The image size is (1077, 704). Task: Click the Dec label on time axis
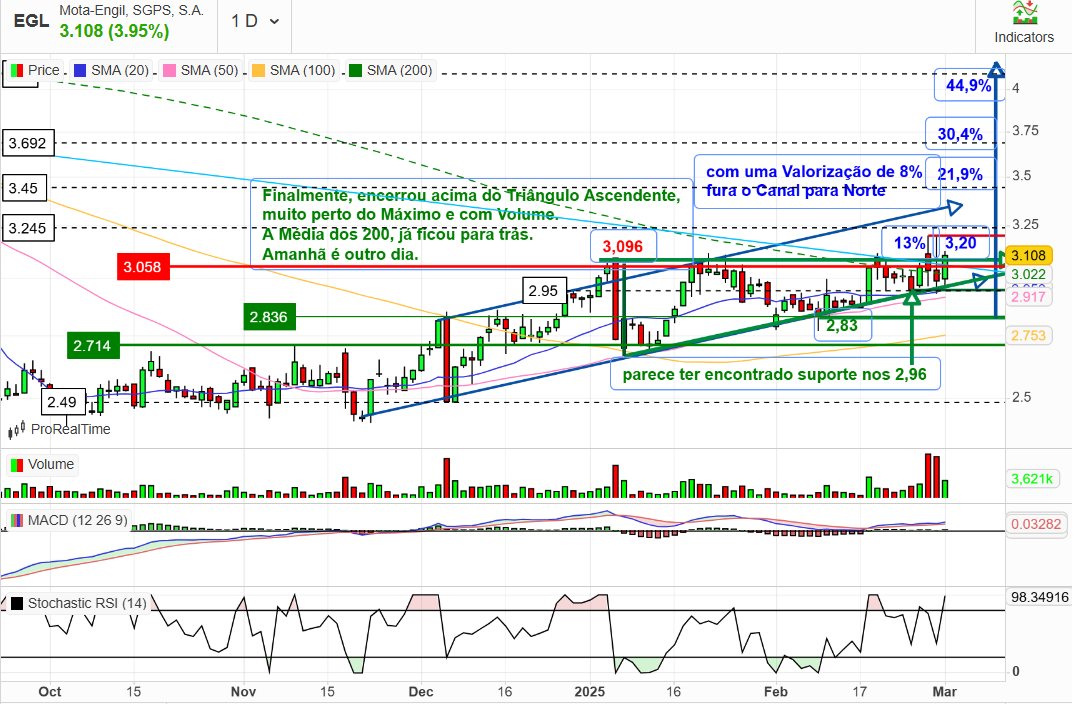click(x=421, y=692)
